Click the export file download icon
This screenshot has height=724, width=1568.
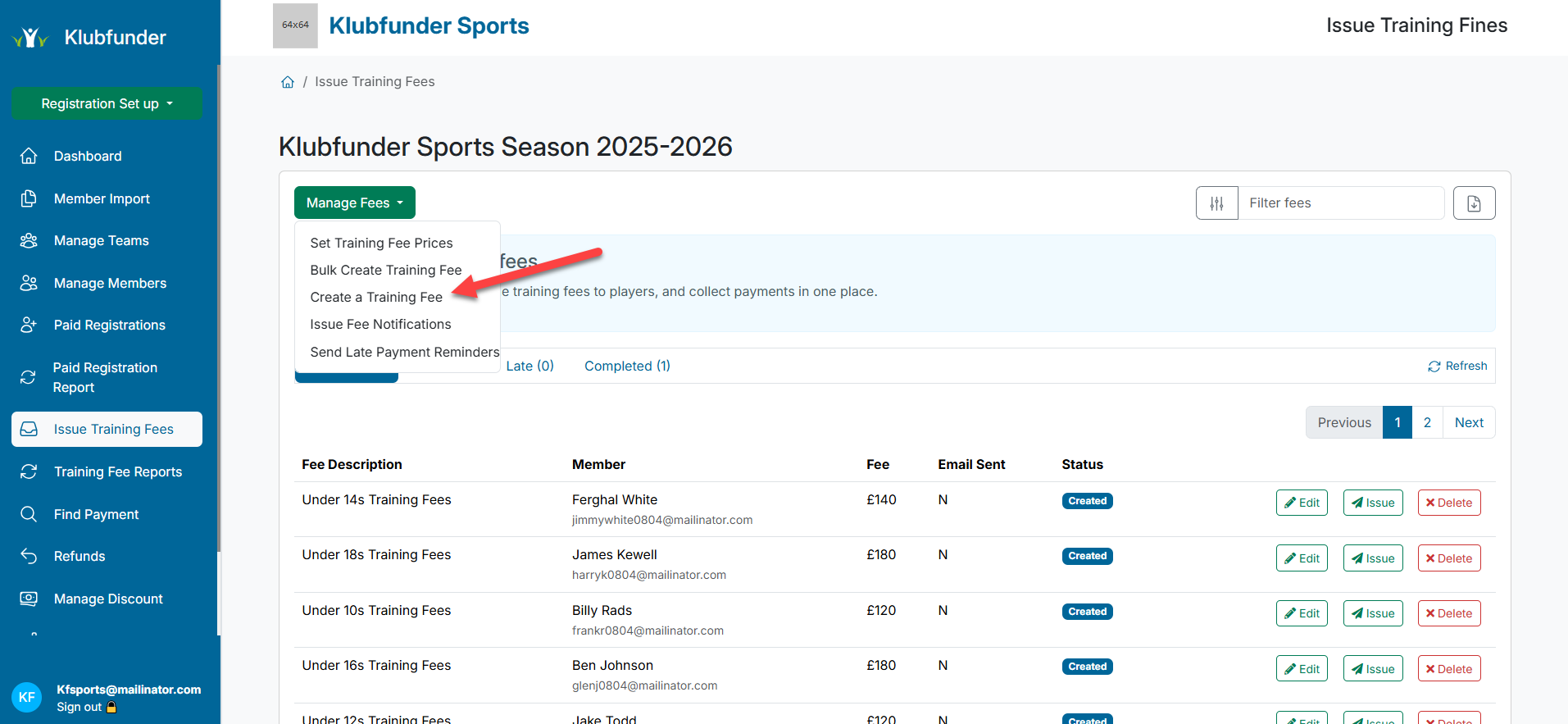click(x=1474, y=203)
